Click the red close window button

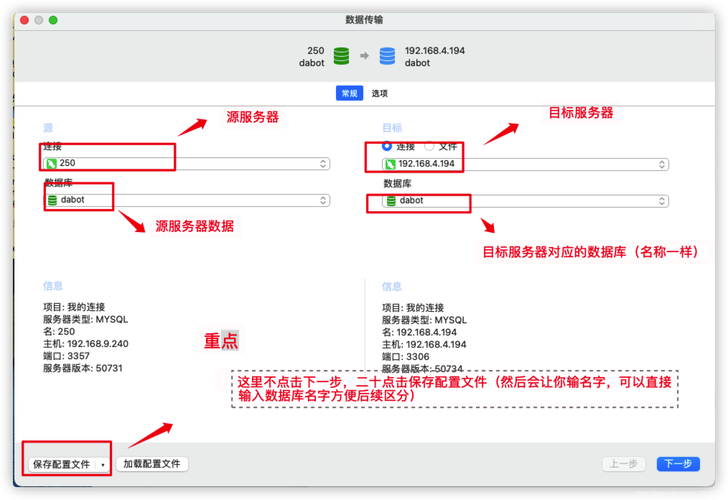[25, 20]
